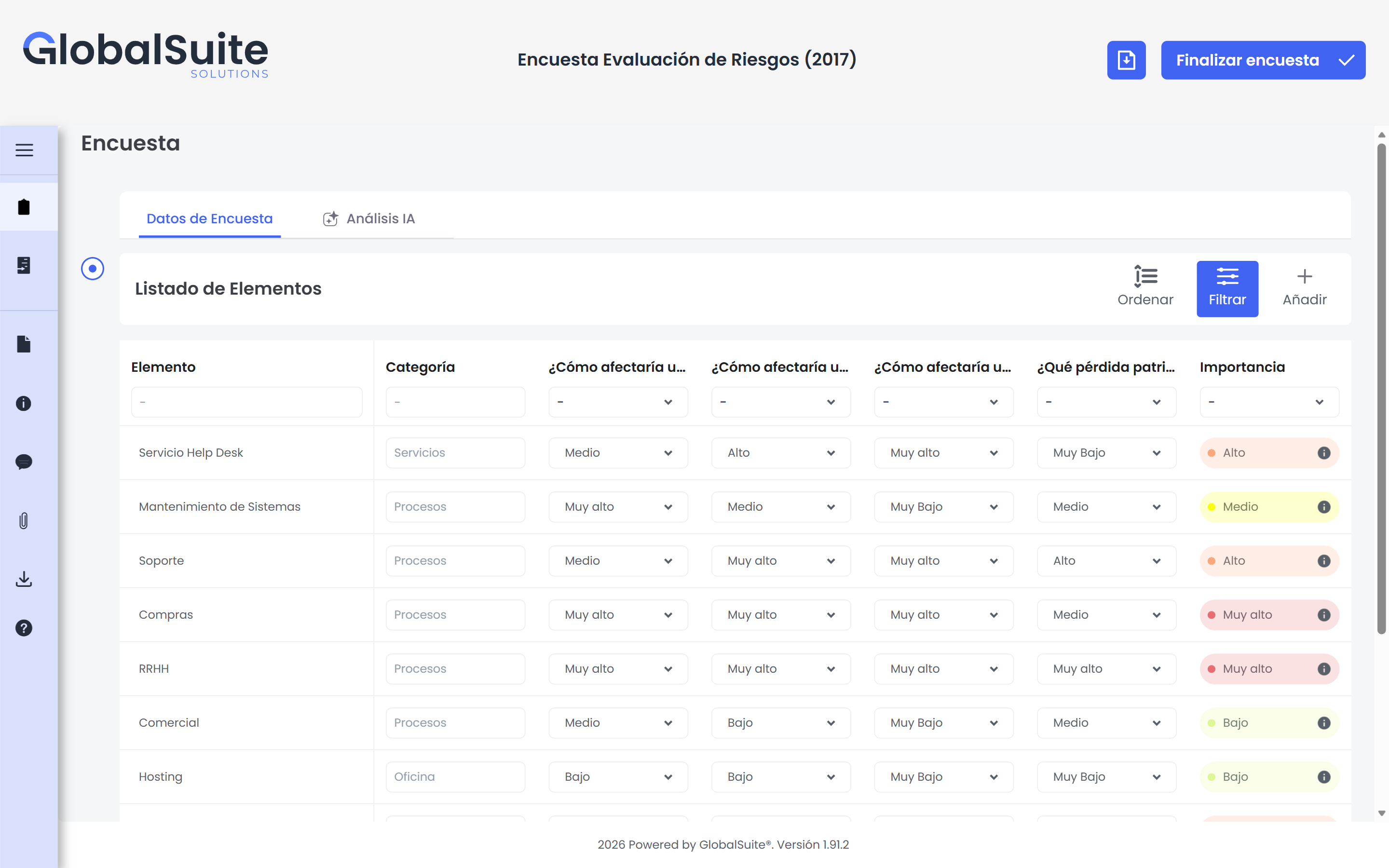Viewport: 1389px width, 868px height.
Task: Select the 'Servicio Help Desk' element name
Action: point(191,453)
